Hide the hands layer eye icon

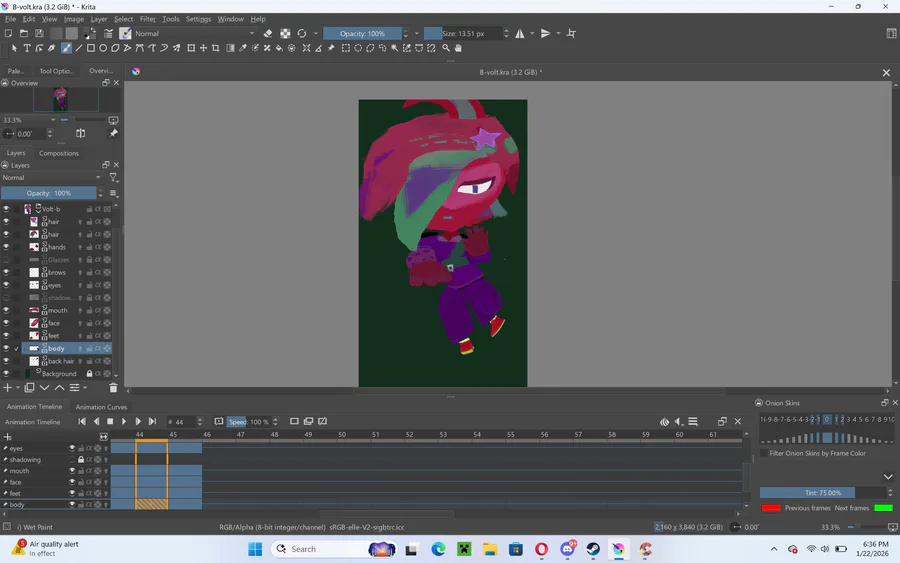pyautogui.click(x=6, y=247)
